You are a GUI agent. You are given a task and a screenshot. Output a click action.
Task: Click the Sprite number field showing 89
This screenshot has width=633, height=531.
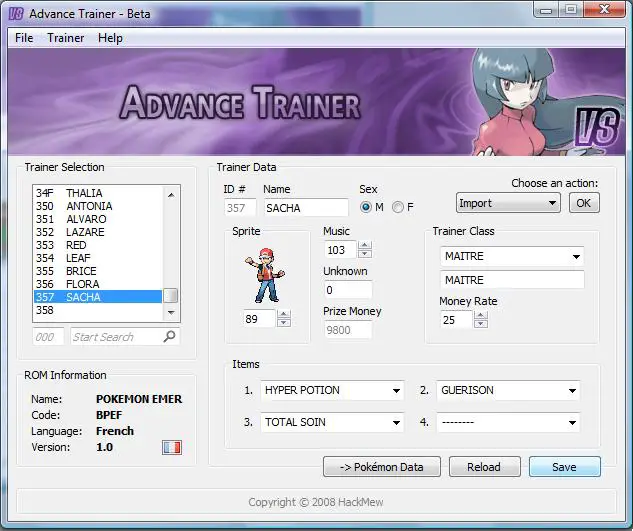[259, 318]
